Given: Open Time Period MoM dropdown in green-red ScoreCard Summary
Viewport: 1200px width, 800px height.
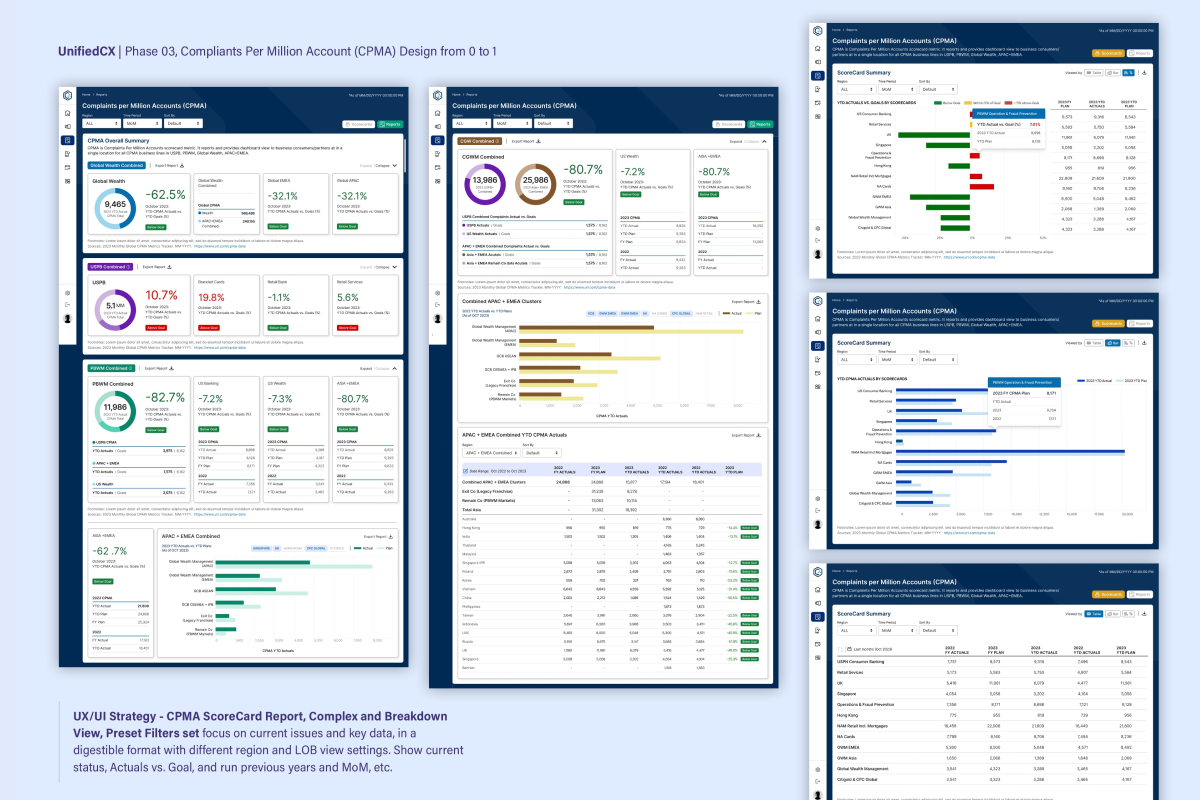Looking at the screenshot, I should [897, 89].
